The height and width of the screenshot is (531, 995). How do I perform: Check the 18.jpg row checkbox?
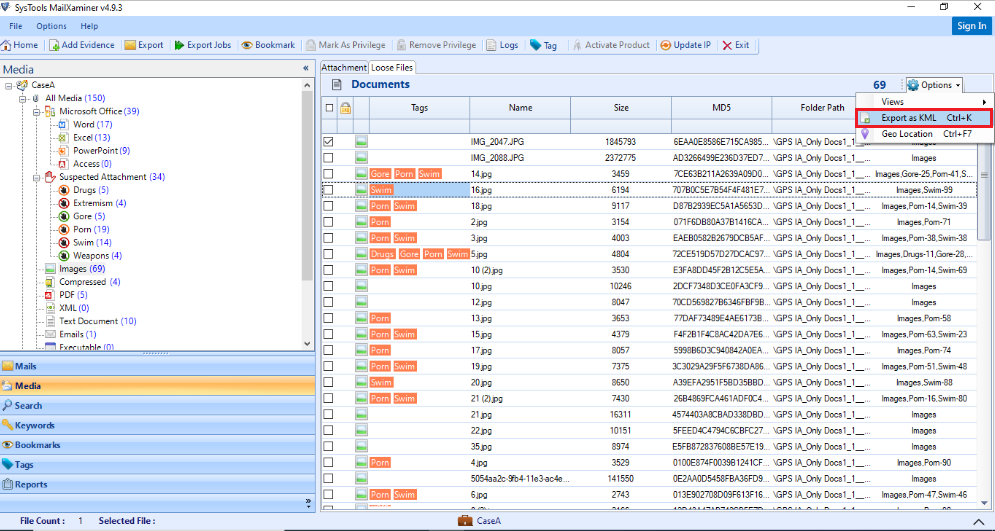328,206
